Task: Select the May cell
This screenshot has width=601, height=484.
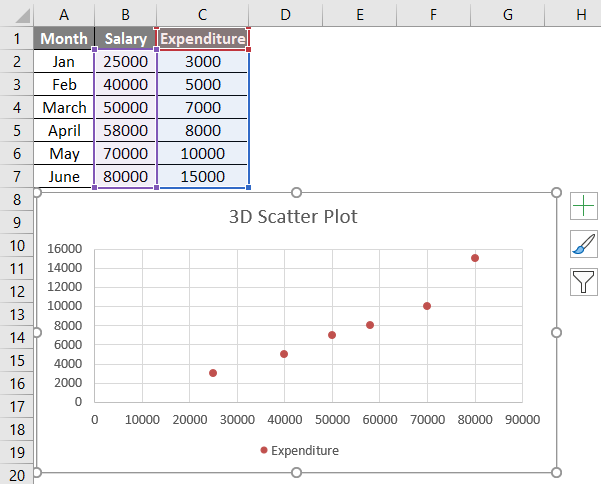Action: tap(64, 153)
